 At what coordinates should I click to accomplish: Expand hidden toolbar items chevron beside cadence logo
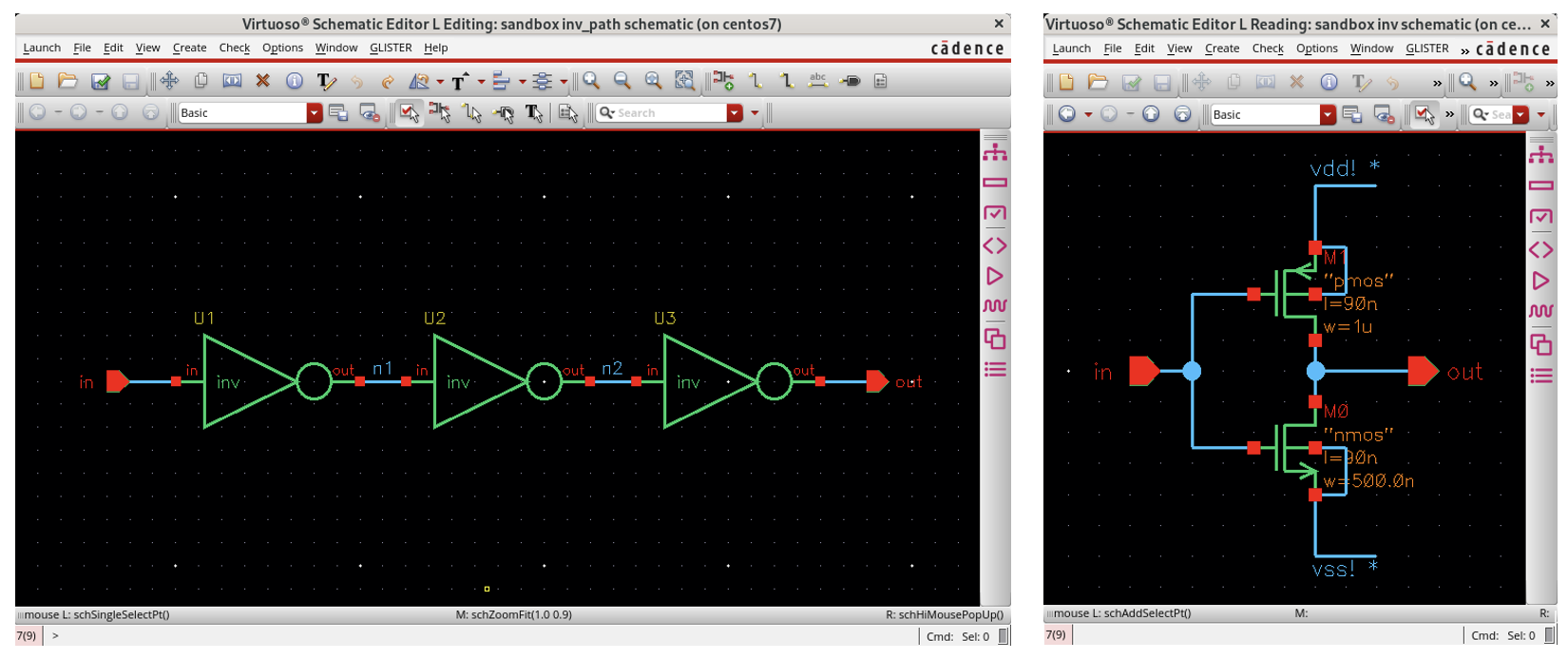tap(1464, 50)
